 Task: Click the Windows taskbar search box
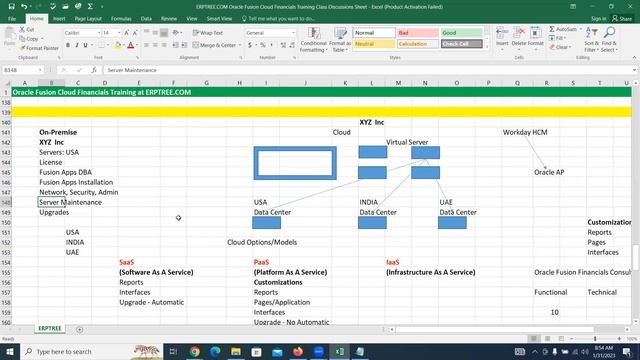click(x=92, y=351)
